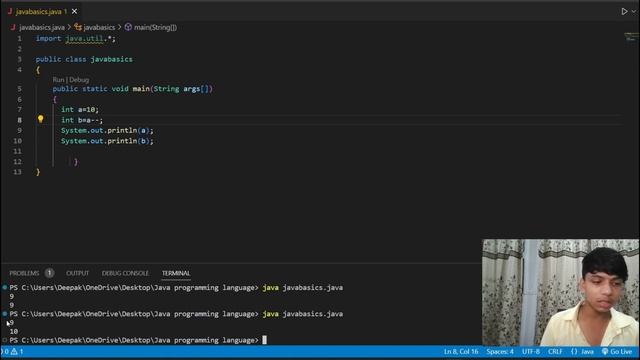Click the import java.util.* line

(x=76, y=38)
